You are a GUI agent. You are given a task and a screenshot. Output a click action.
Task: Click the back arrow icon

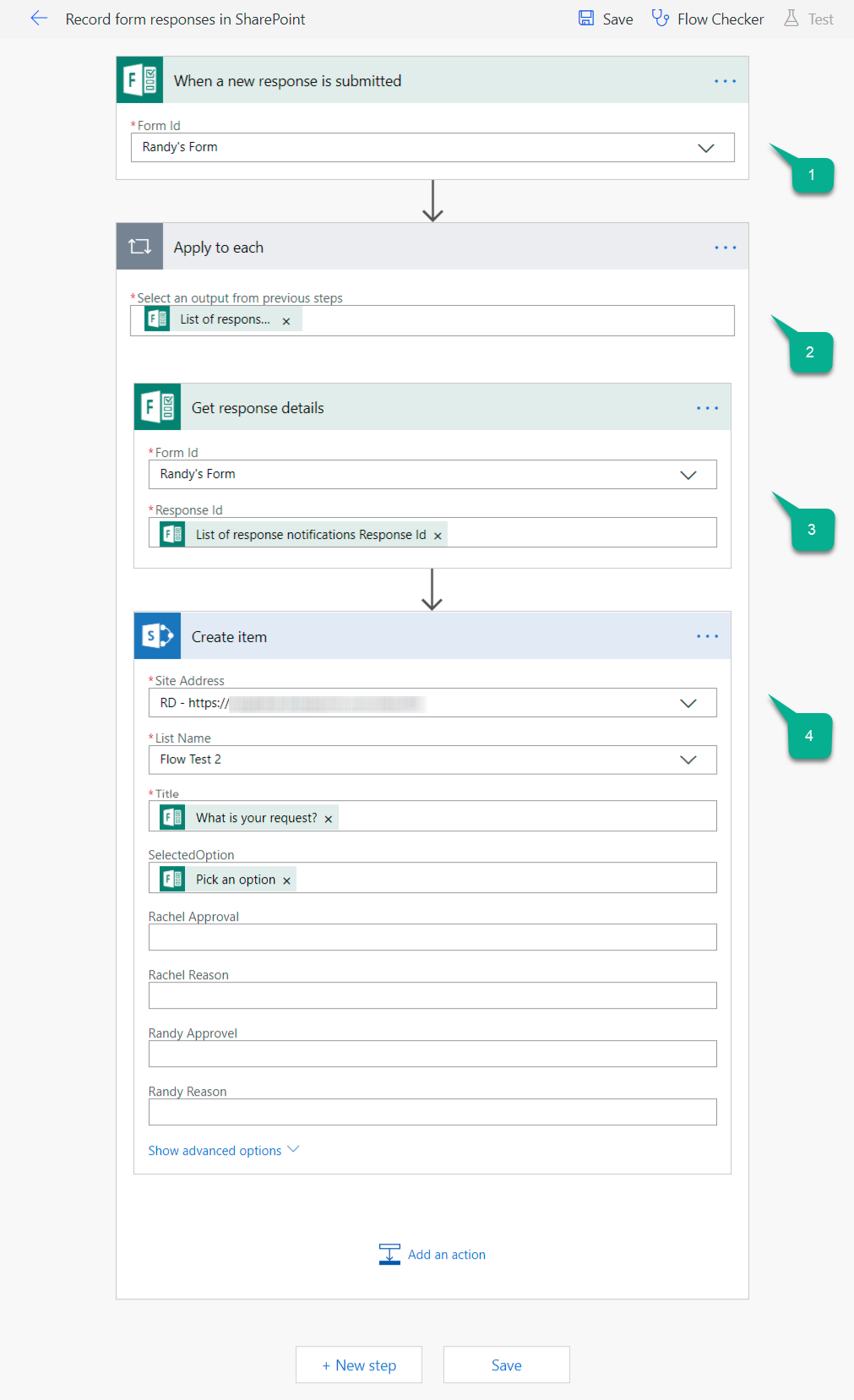(x=39, y=19)
